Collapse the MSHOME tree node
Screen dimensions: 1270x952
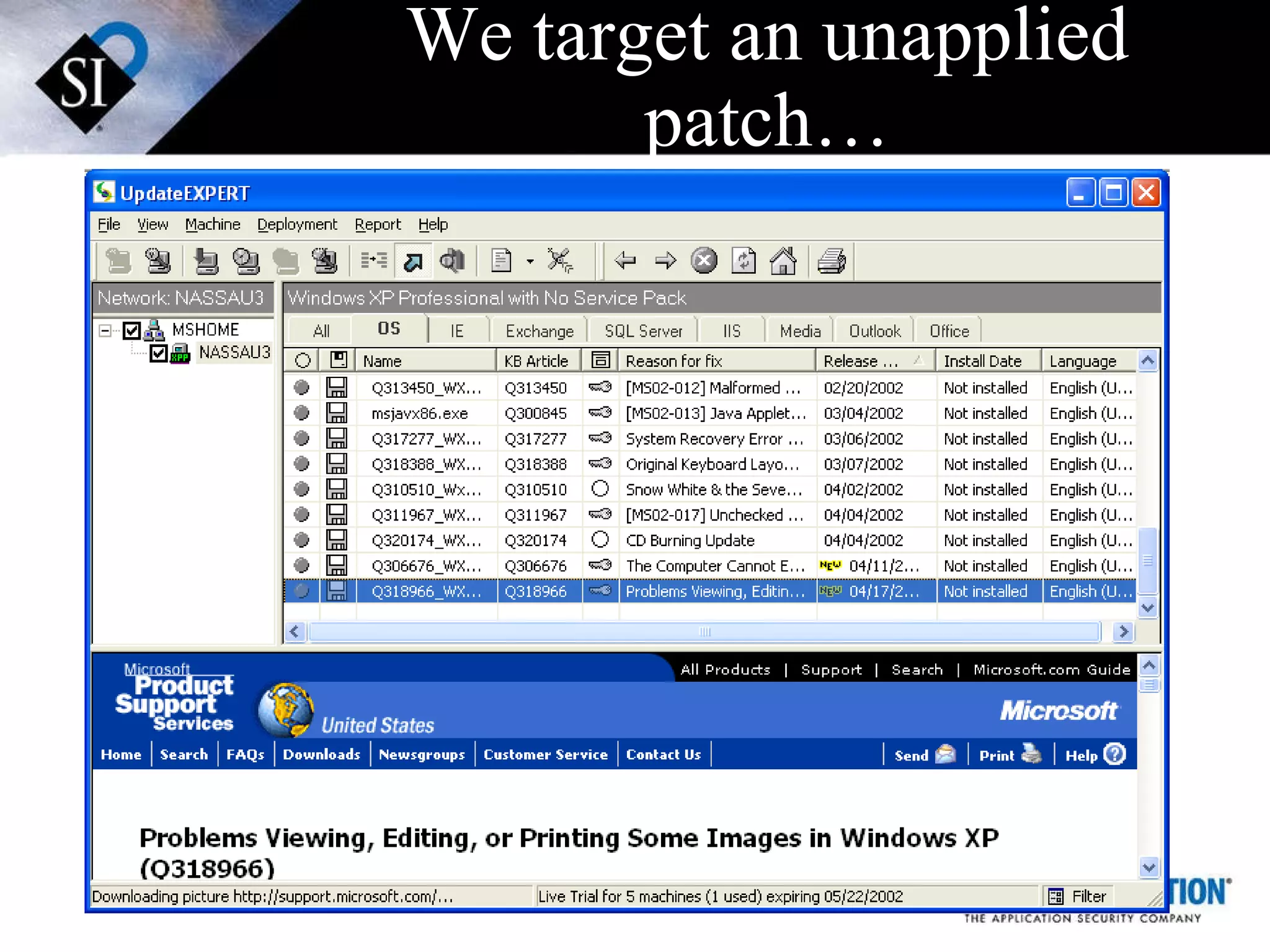(x=105, y=330)
